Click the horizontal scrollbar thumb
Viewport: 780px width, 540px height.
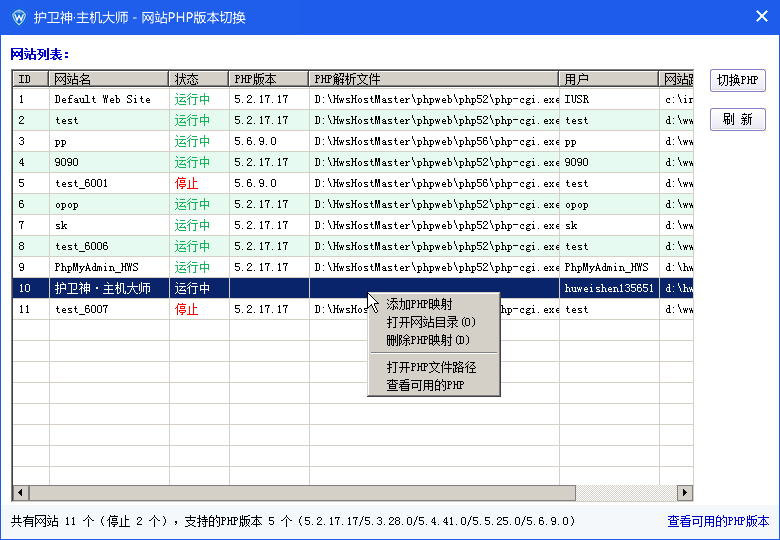click(x=302, y=492)
